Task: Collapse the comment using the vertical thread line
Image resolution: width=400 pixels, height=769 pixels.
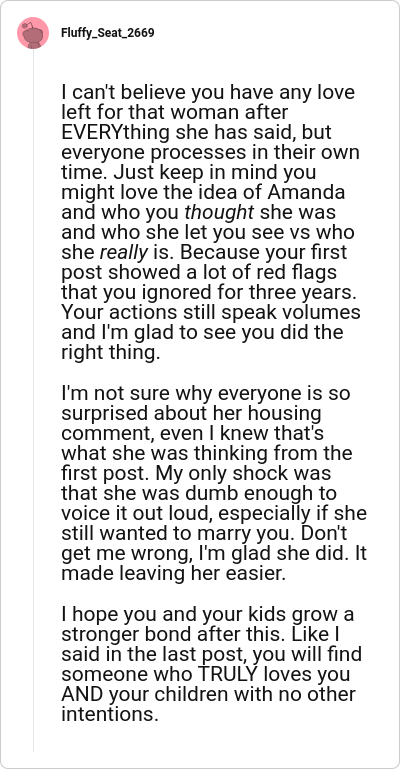Action: (x=33, y=400)
